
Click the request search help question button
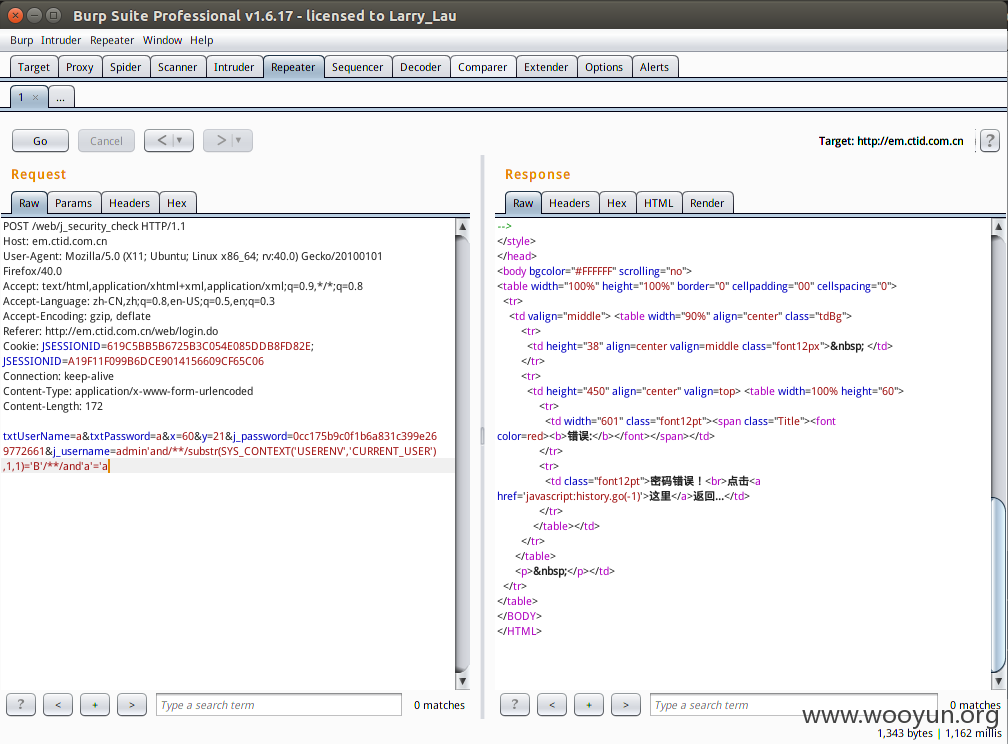click(x=21, y=704)
